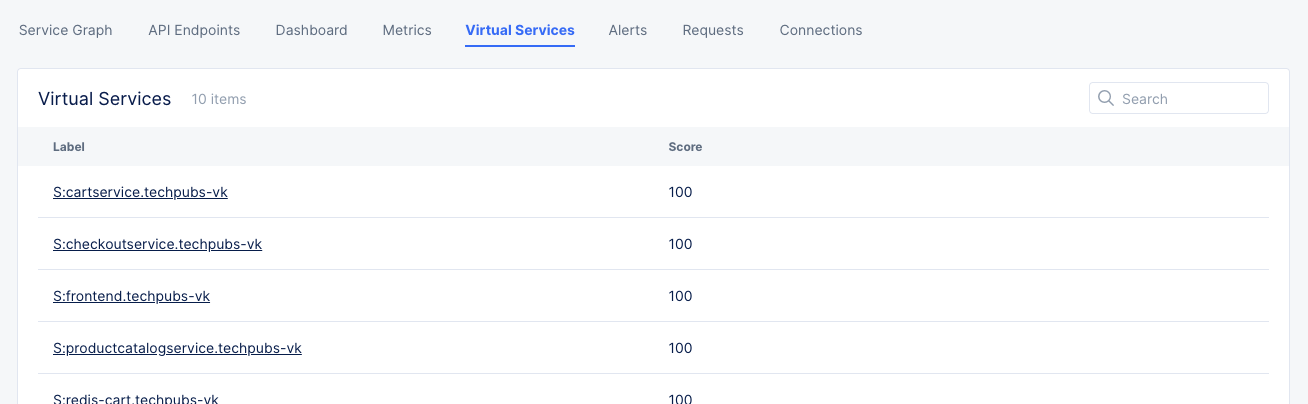Click score 100 in the cartservice row
This screenshot has height=404, width=1308.
(680, 192)
